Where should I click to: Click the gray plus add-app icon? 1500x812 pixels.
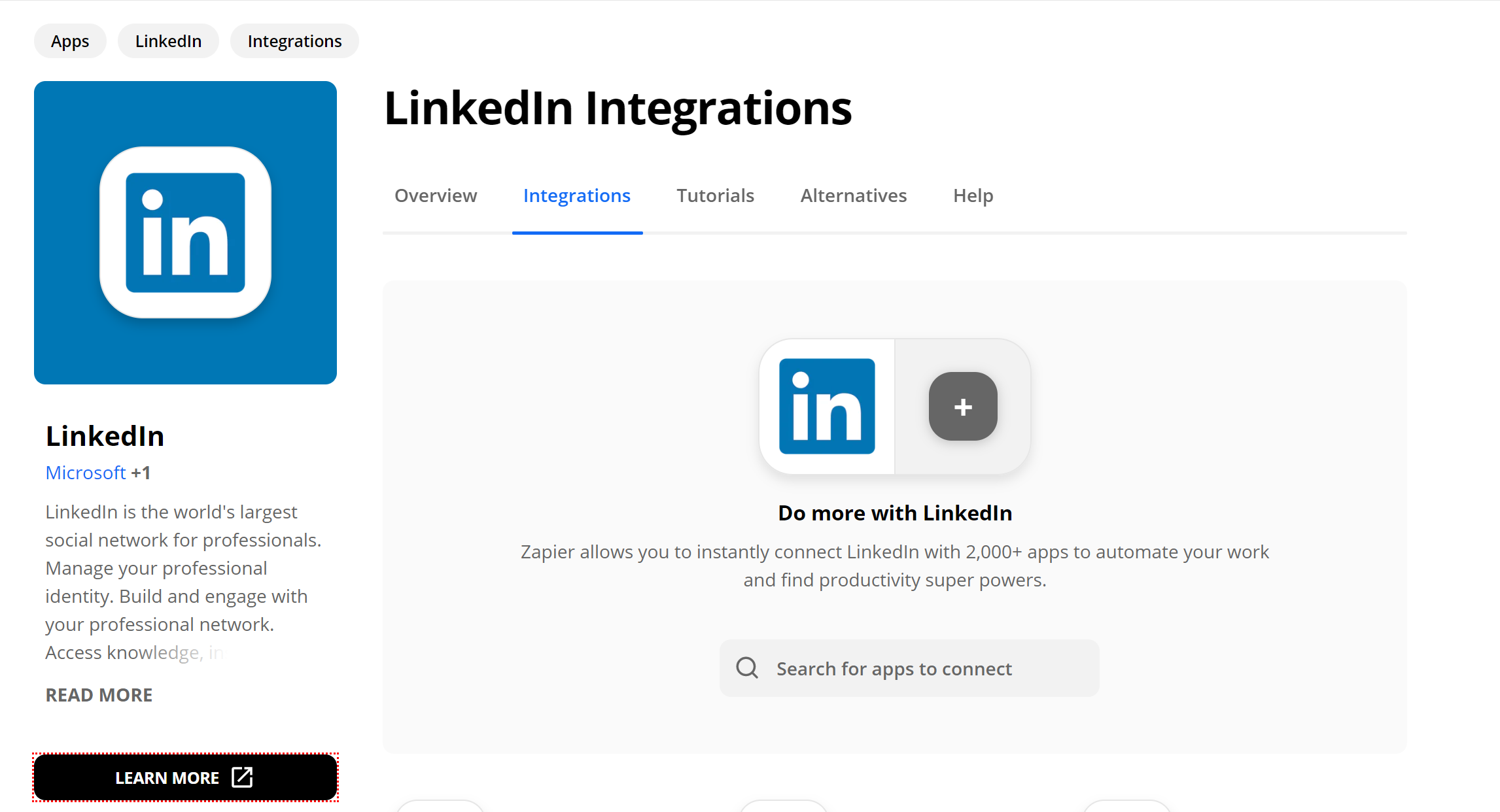click(963, 406)
